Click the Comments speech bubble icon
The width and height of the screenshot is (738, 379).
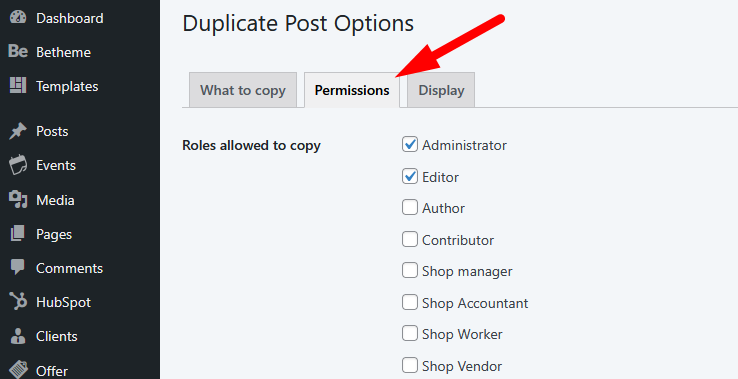(18, 267)
